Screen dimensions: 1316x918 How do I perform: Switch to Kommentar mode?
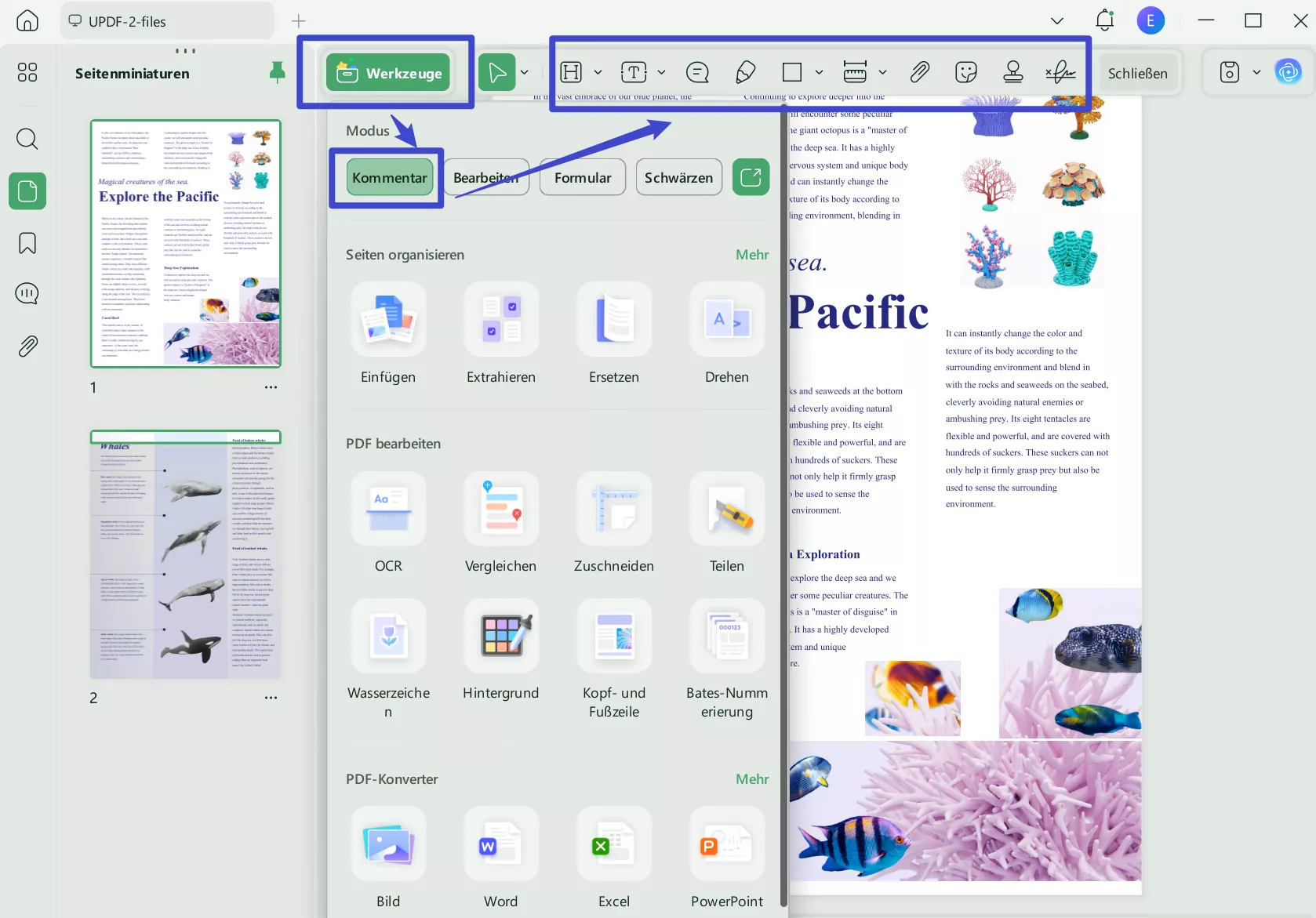[x=389, y=178]
